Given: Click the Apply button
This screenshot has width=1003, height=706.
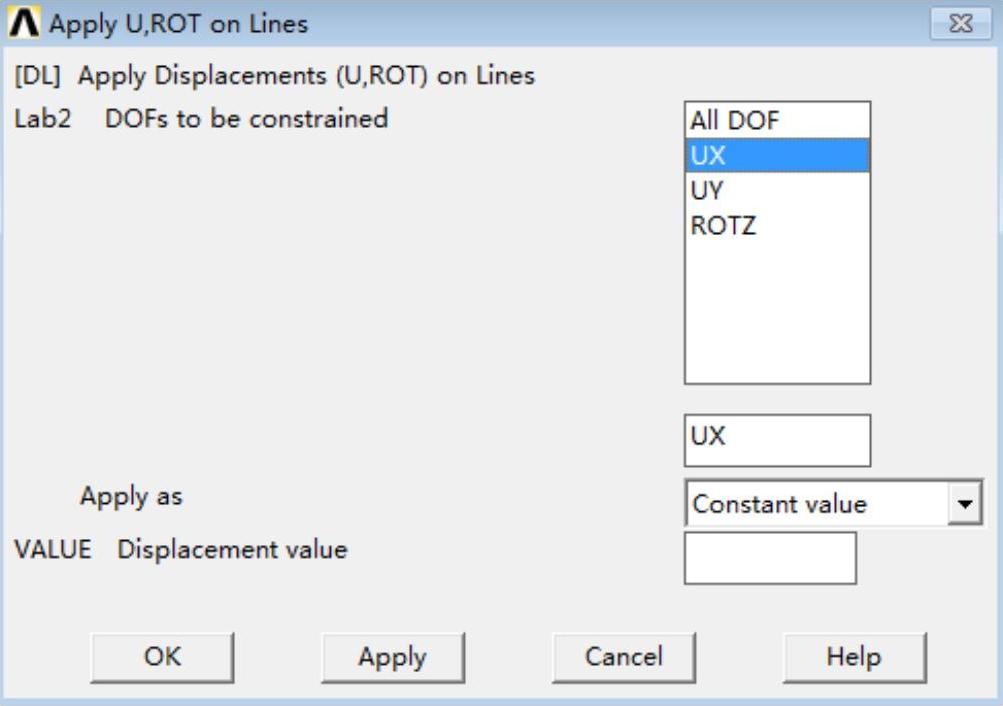Looking at the screenshot, I should point(392,657).
